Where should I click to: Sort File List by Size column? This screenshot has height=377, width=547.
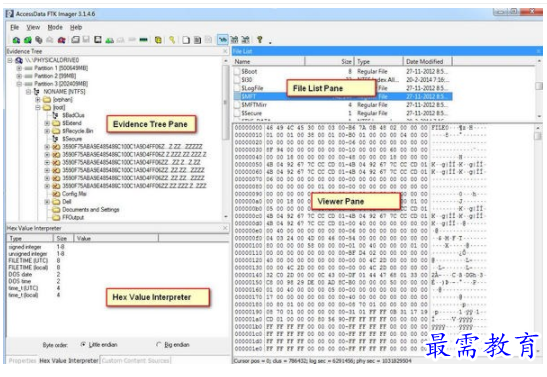[x=330, y=62]
